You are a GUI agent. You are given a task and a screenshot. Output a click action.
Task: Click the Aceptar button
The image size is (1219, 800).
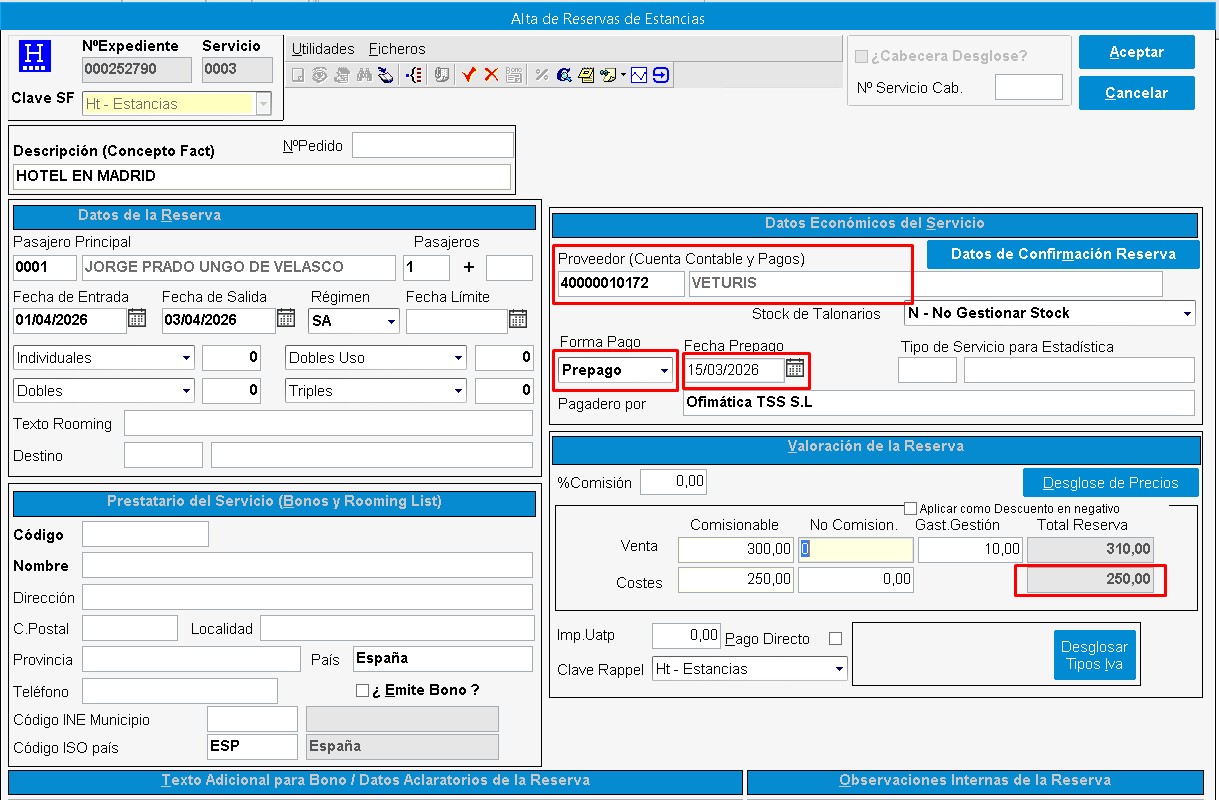(1136, 52)
